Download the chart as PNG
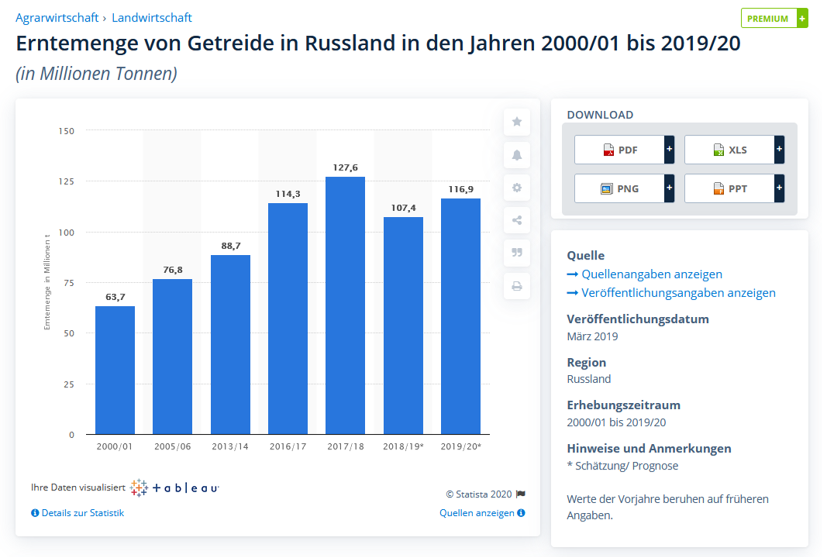822x557 pixels. pos(620,189)
